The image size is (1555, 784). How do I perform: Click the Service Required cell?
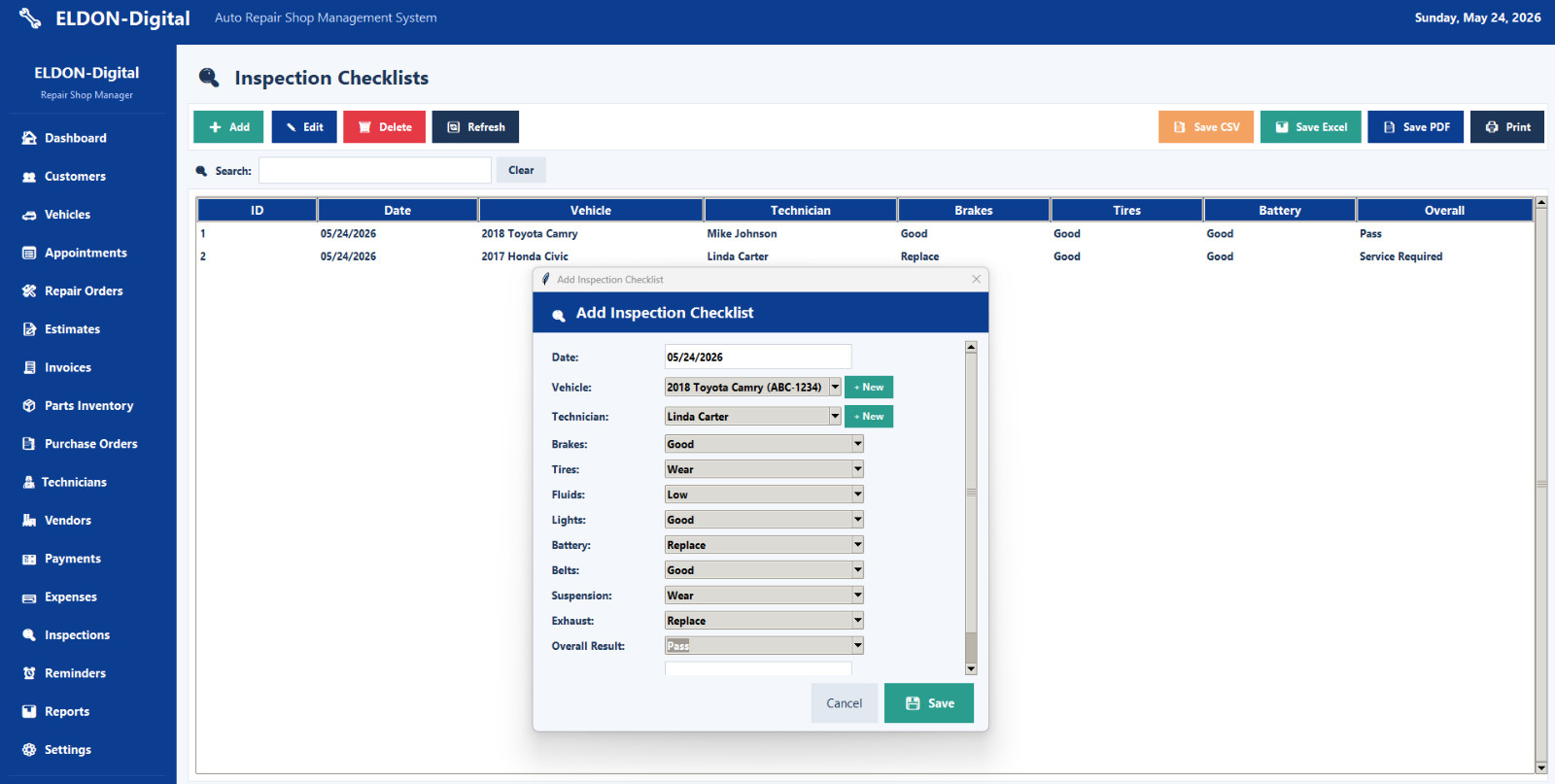click(1400, 256)
